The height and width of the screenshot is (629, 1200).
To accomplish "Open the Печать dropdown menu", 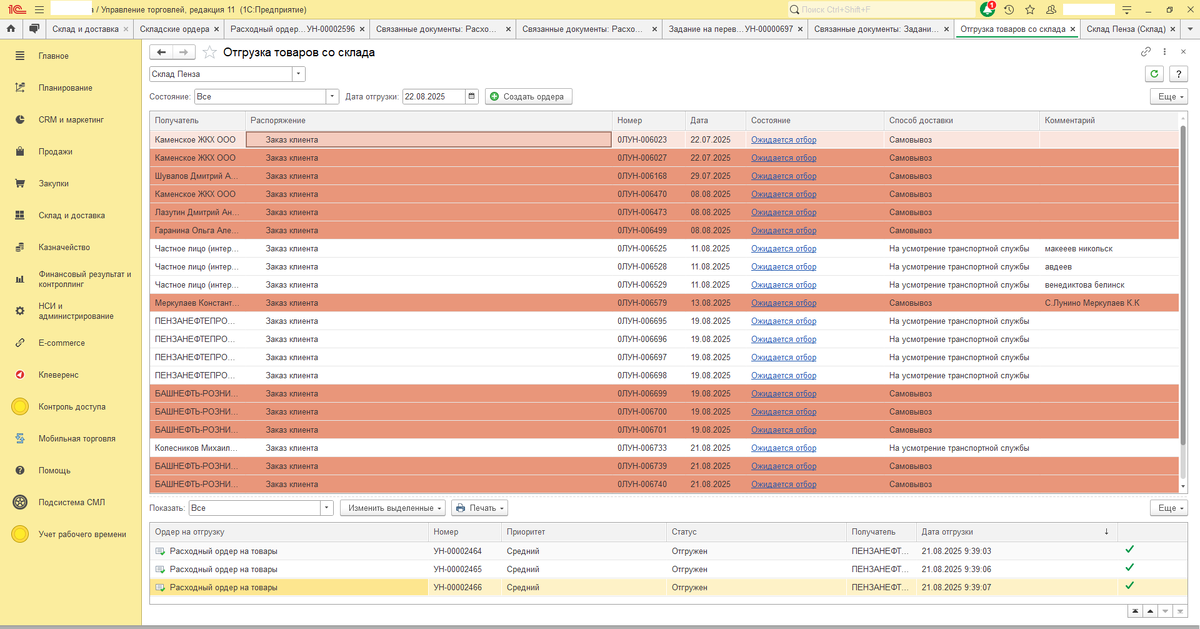I will (479, 508).
